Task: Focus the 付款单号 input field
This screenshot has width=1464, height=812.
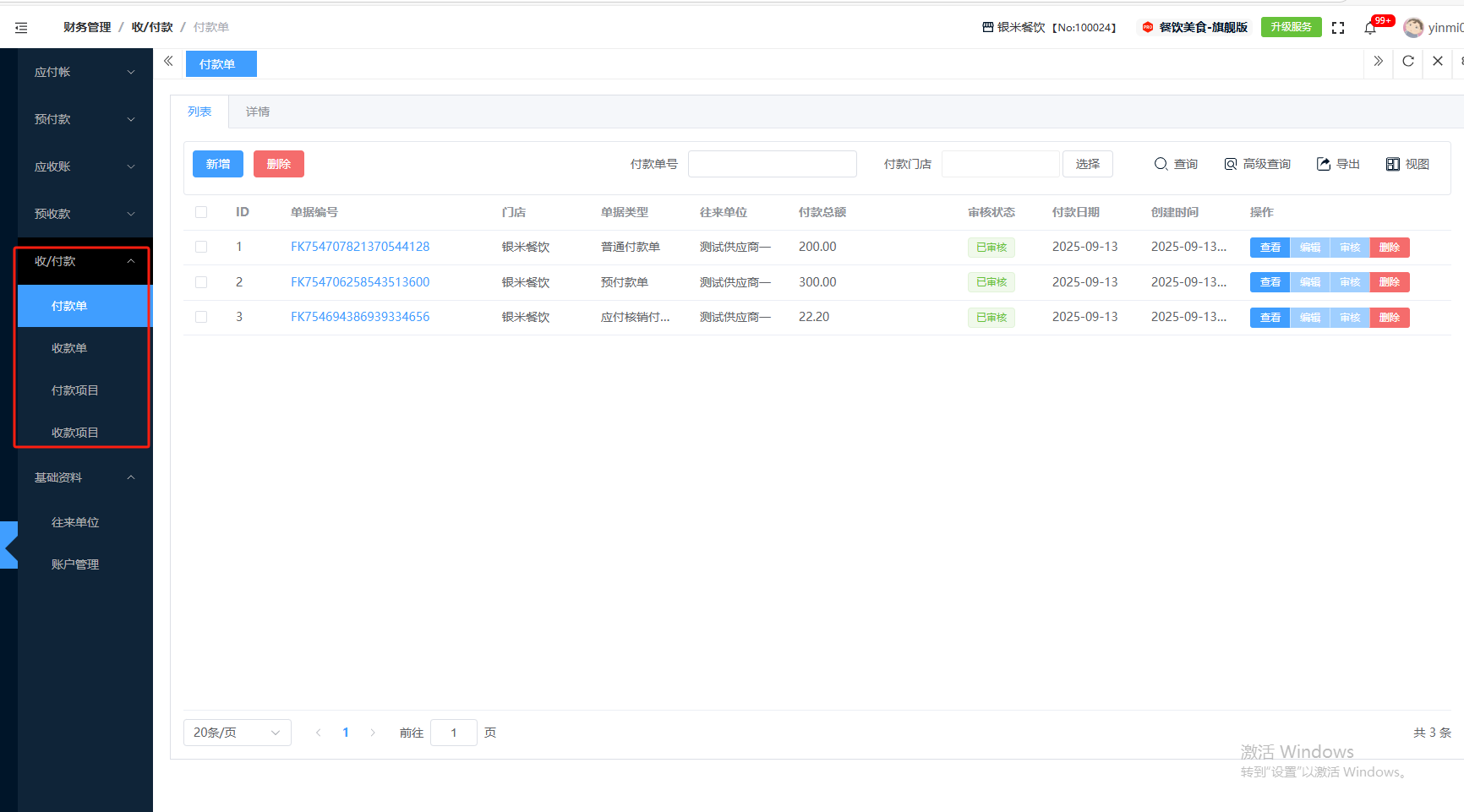Action: 772,164
